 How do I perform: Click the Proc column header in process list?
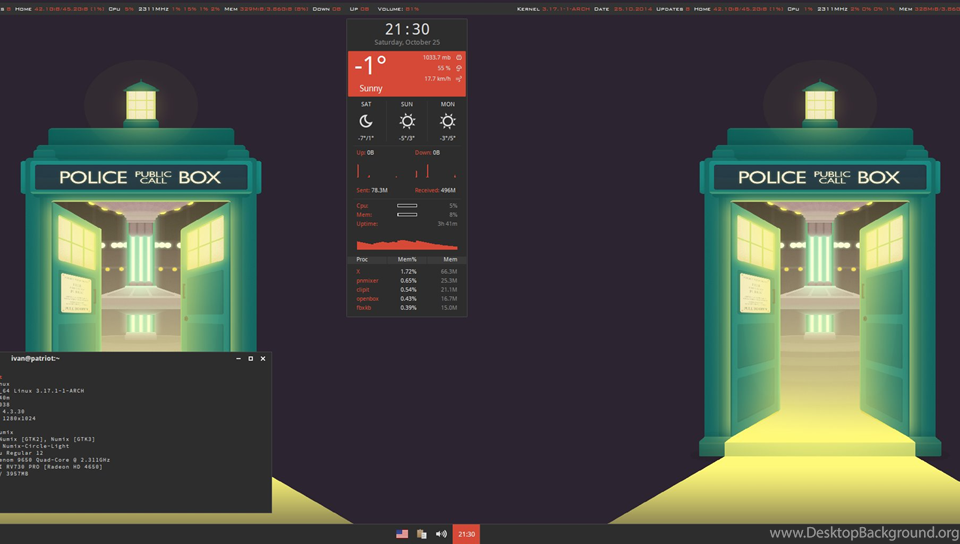[x=362, y=259]
